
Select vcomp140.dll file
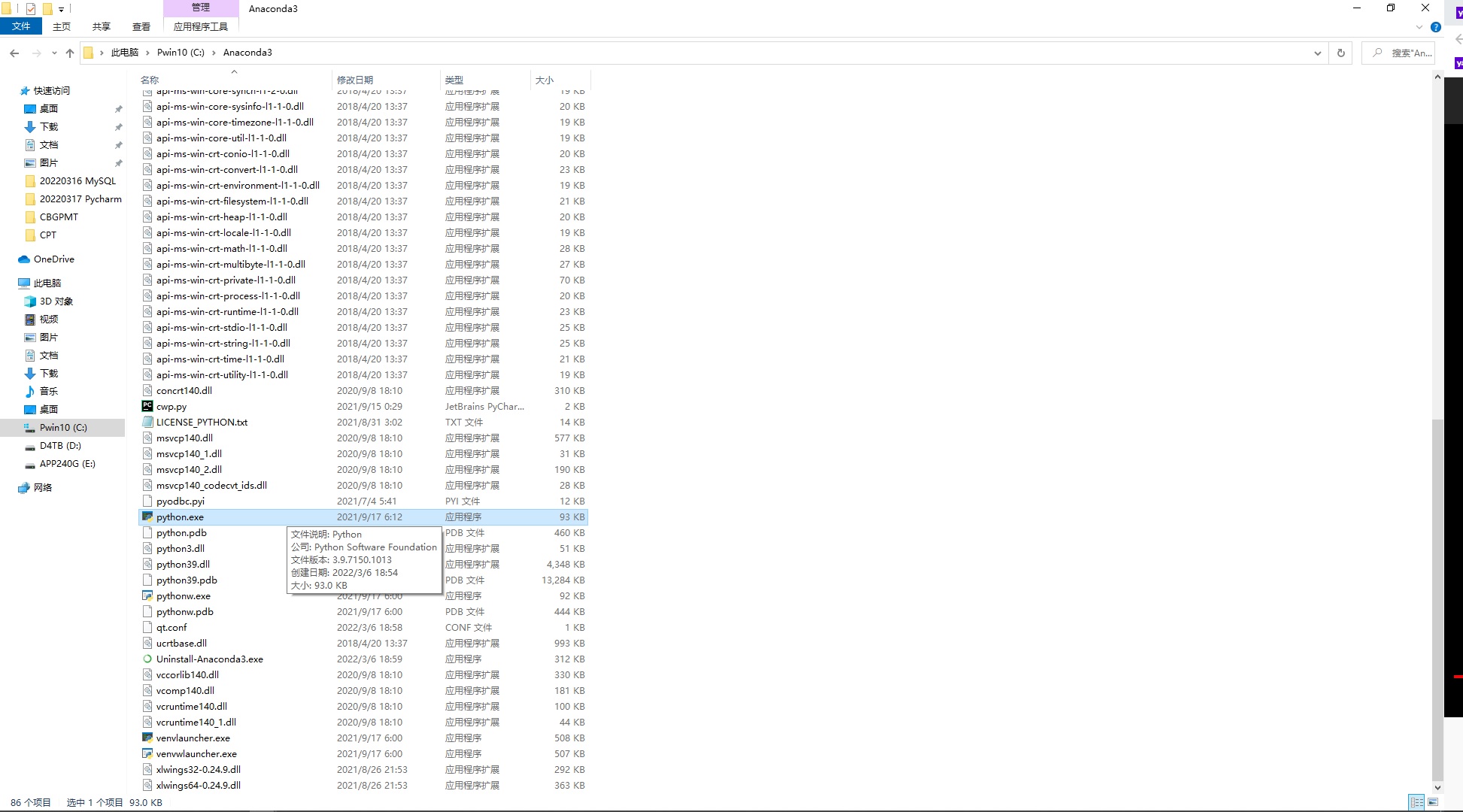click(185, 690)
